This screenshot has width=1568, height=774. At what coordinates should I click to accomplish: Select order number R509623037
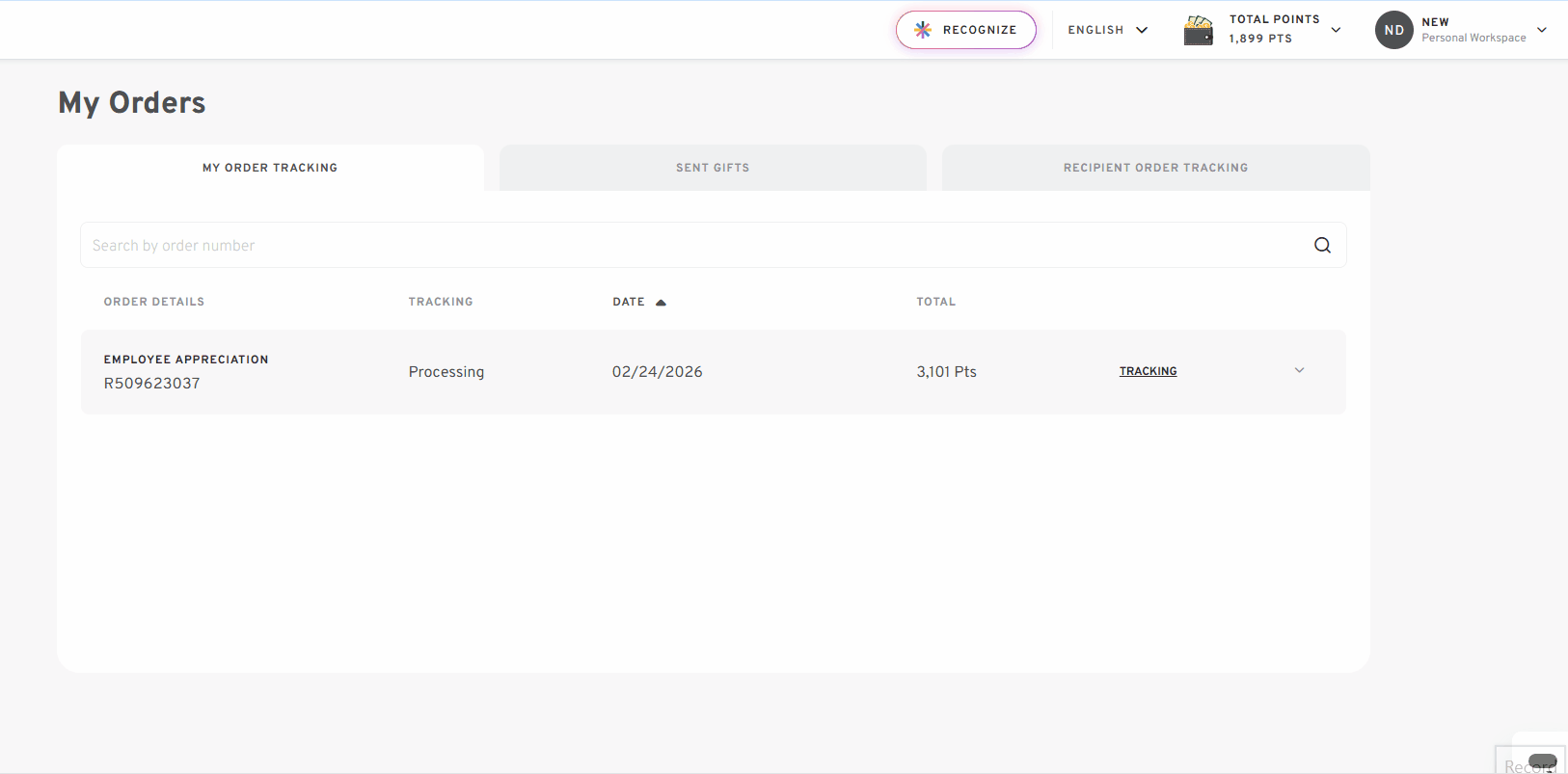(x=152, y=384)
